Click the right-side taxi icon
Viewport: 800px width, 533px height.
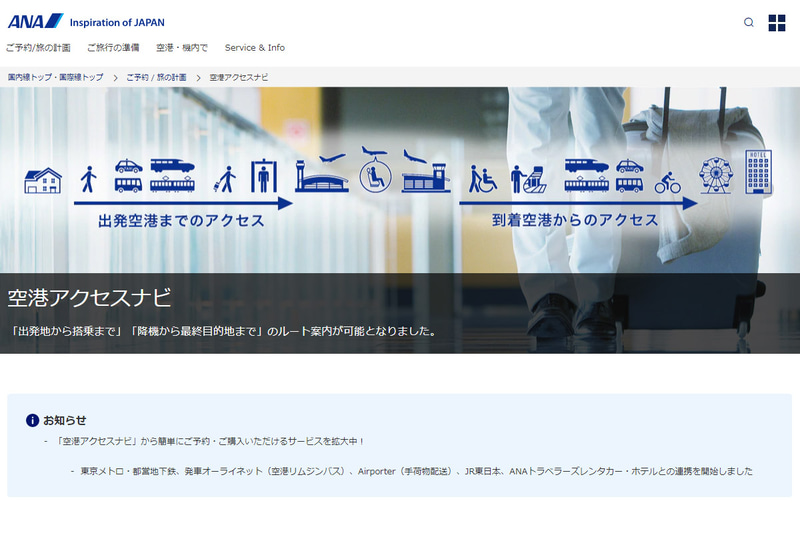[x=630, y=166]
